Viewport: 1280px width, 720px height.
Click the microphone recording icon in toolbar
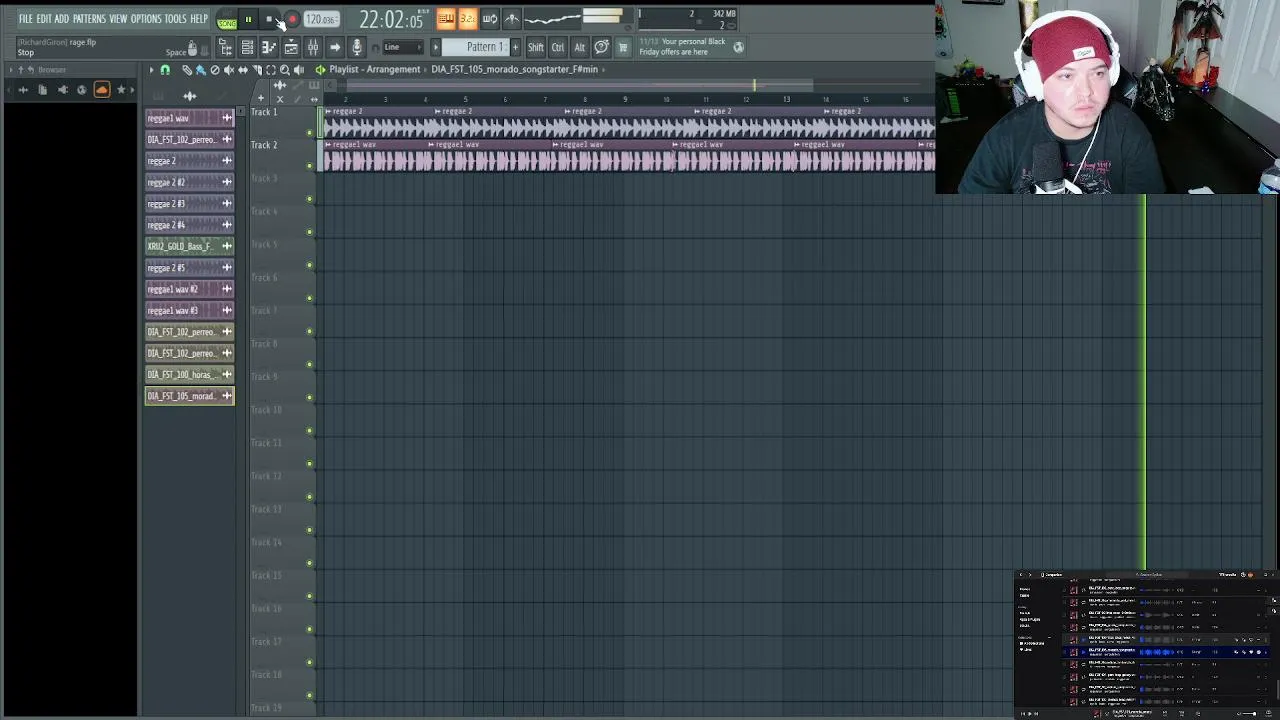(x=357, y=47)
